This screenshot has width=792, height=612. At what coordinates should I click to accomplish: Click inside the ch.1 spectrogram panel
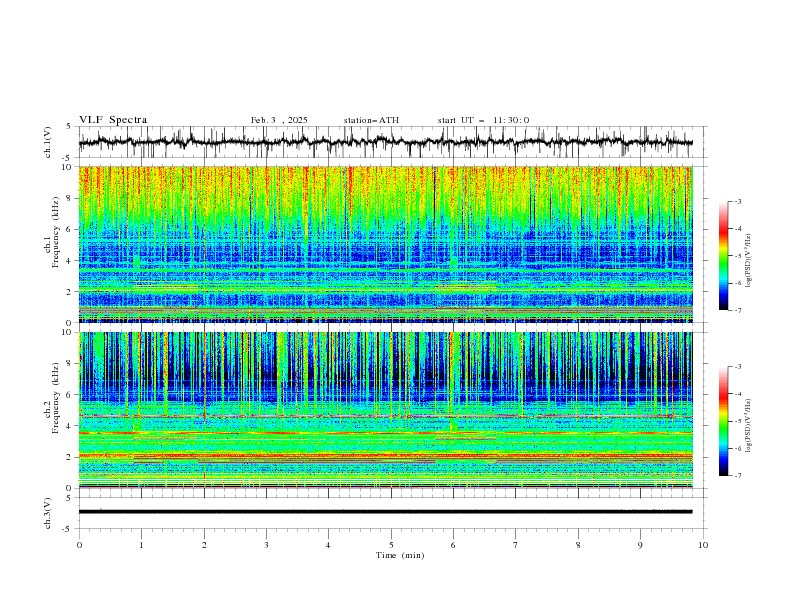(x=385, y=244)
